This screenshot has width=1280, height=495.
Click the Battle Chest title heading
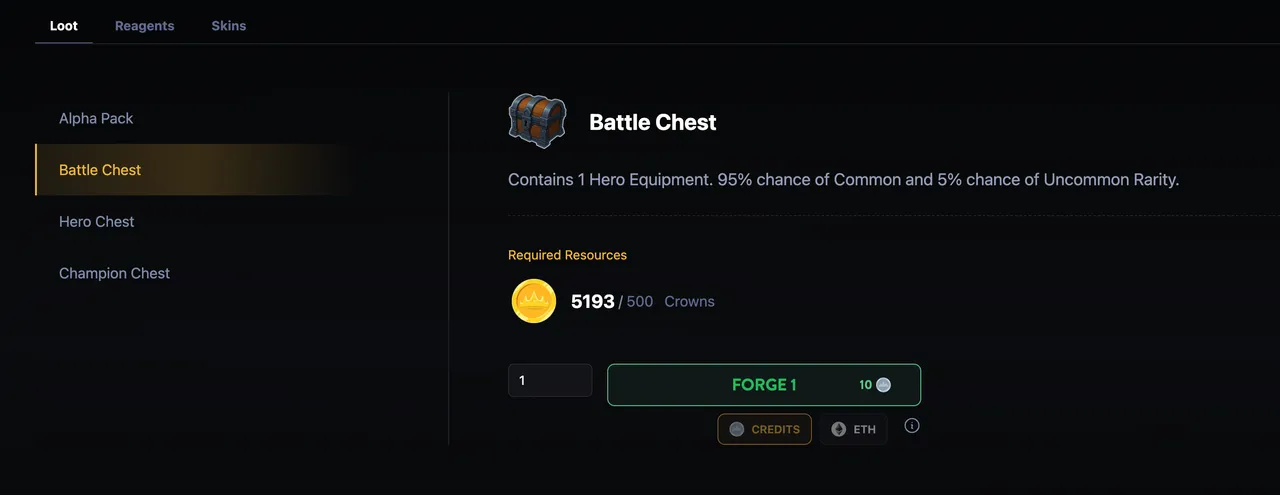653,122
